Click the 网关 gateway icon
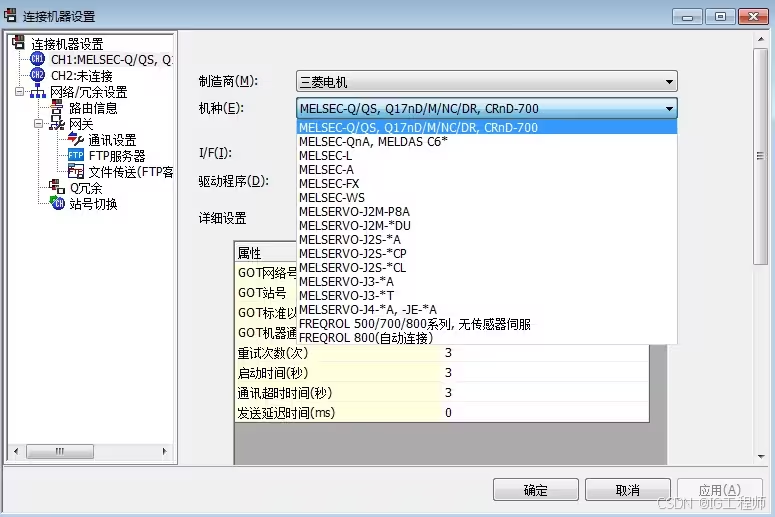Screen dimensions: 775x517 [x=57, y=123]
